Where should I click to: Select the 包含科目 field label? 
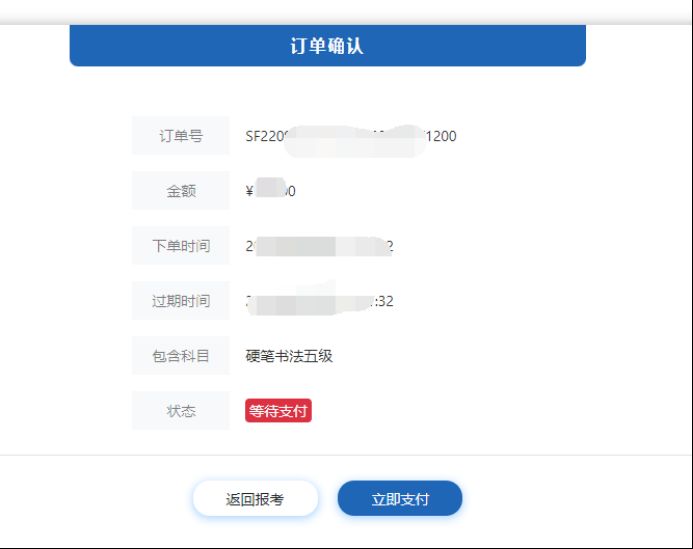point(181,355)
